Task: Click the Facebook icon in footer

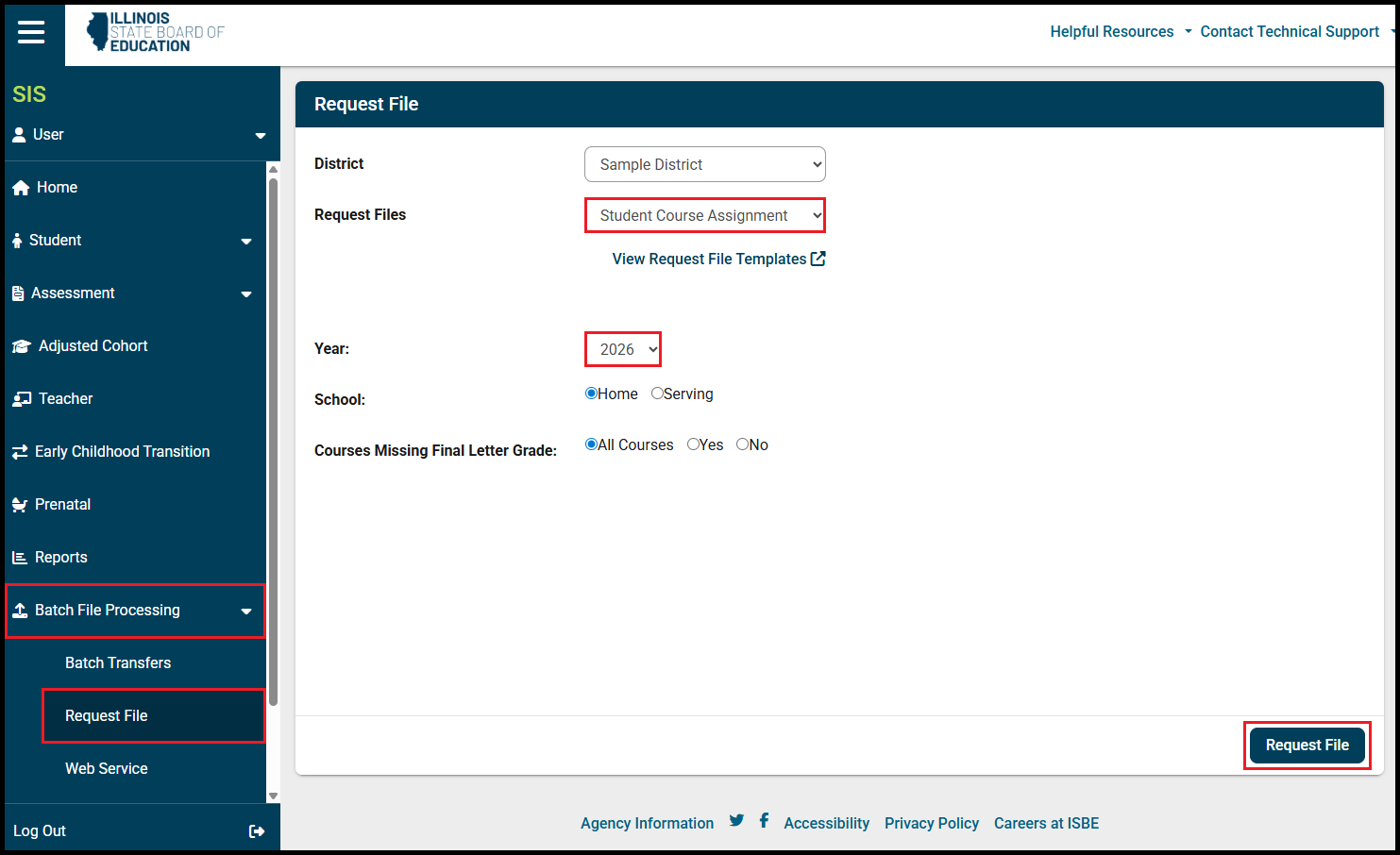Action: click(x=764, y=821)
